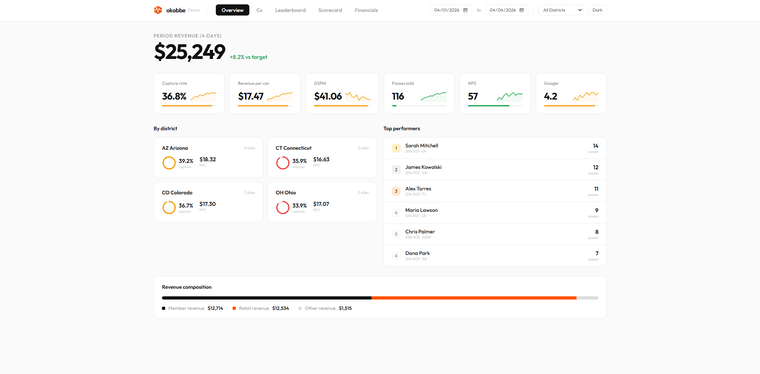The height and width of the screenshot is (374, 760).
Task: Click the orange retail segment of revenue bar
Action: point(474,298)
